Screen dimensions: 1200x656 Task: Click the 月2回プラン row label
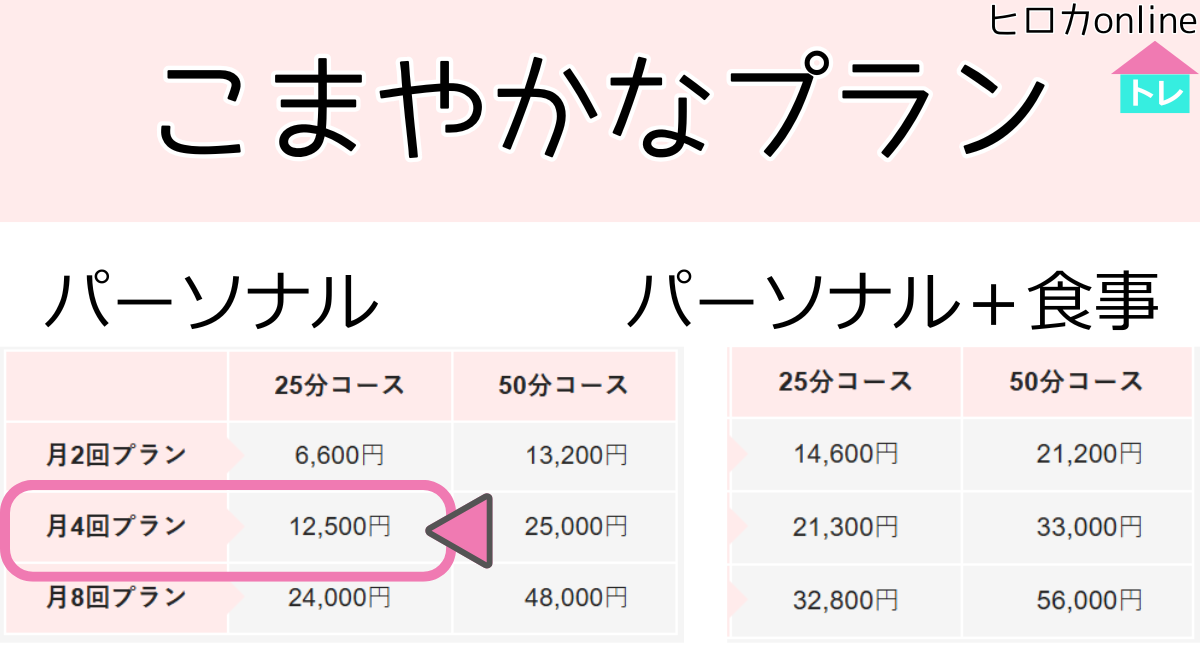pyautogui.click(x=116, y=455)
